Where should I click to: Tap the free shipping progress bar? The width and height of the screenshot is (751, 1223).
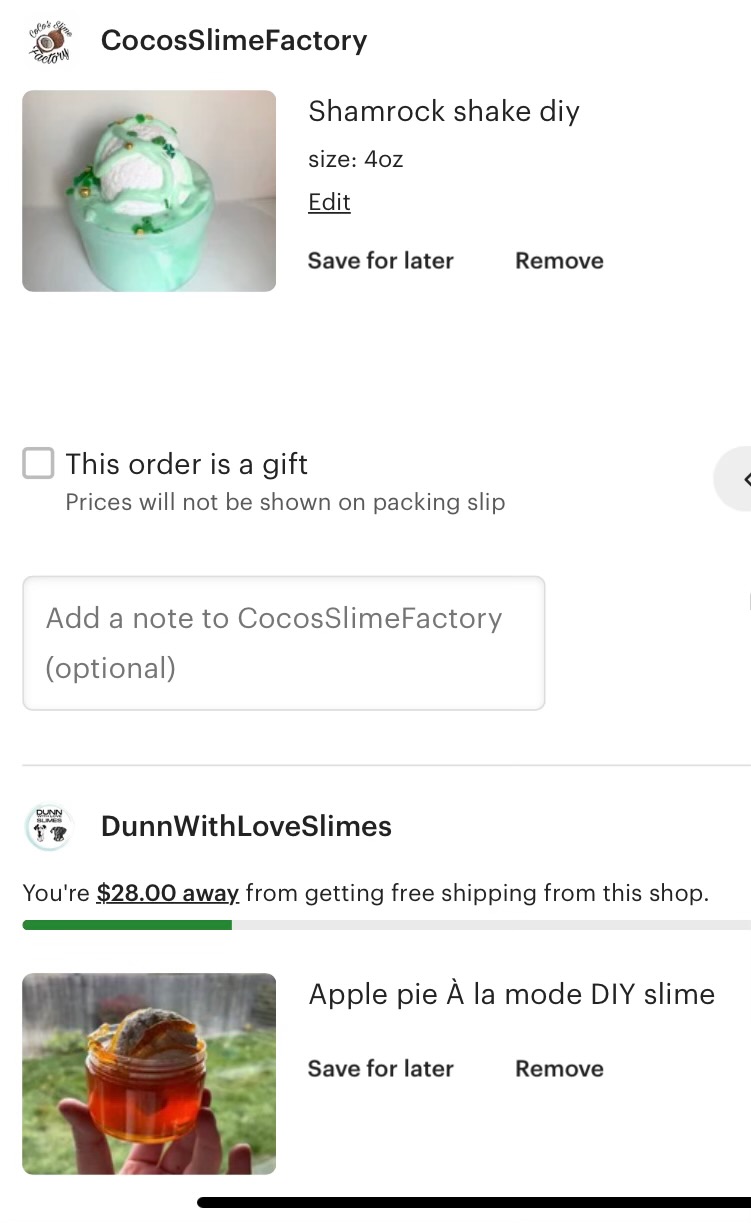(386, 925)
